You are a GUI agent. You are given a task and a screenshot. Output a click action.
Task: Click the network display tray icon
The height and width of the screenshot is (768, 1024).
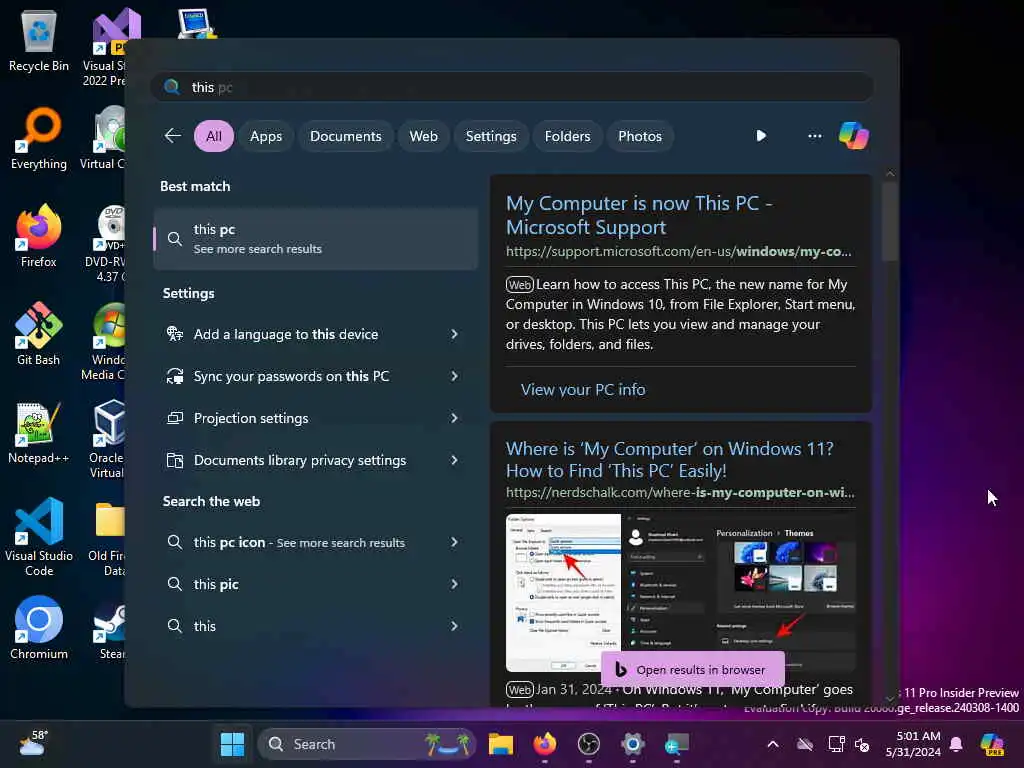click(x=836, y=744)
